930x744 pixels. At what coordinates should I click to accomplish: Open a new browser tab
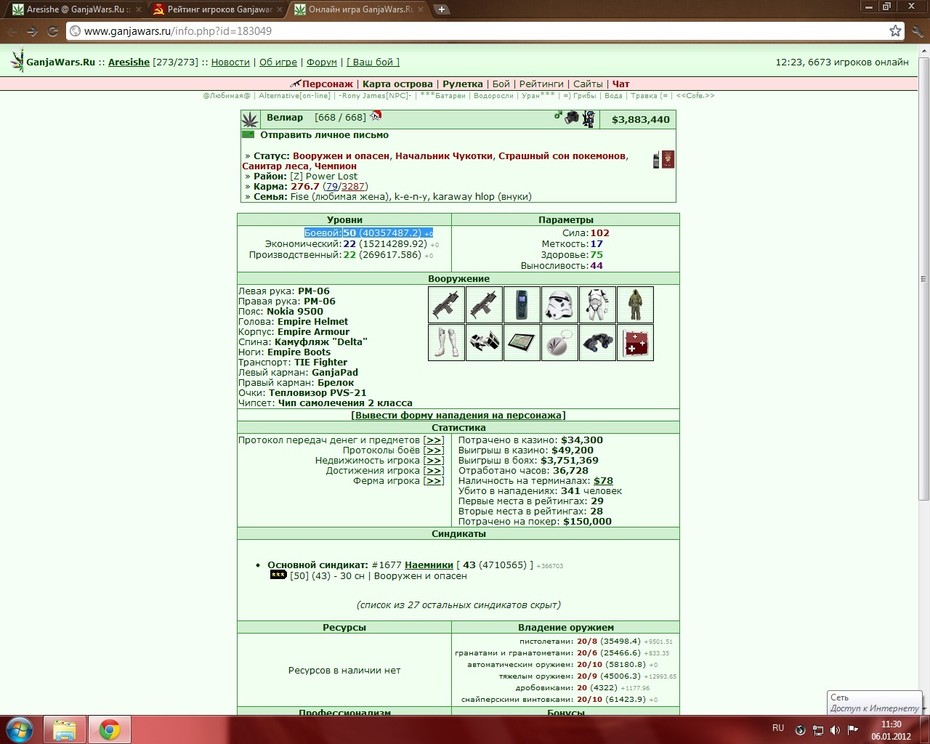pyautogui.click(x=442, y=9)
